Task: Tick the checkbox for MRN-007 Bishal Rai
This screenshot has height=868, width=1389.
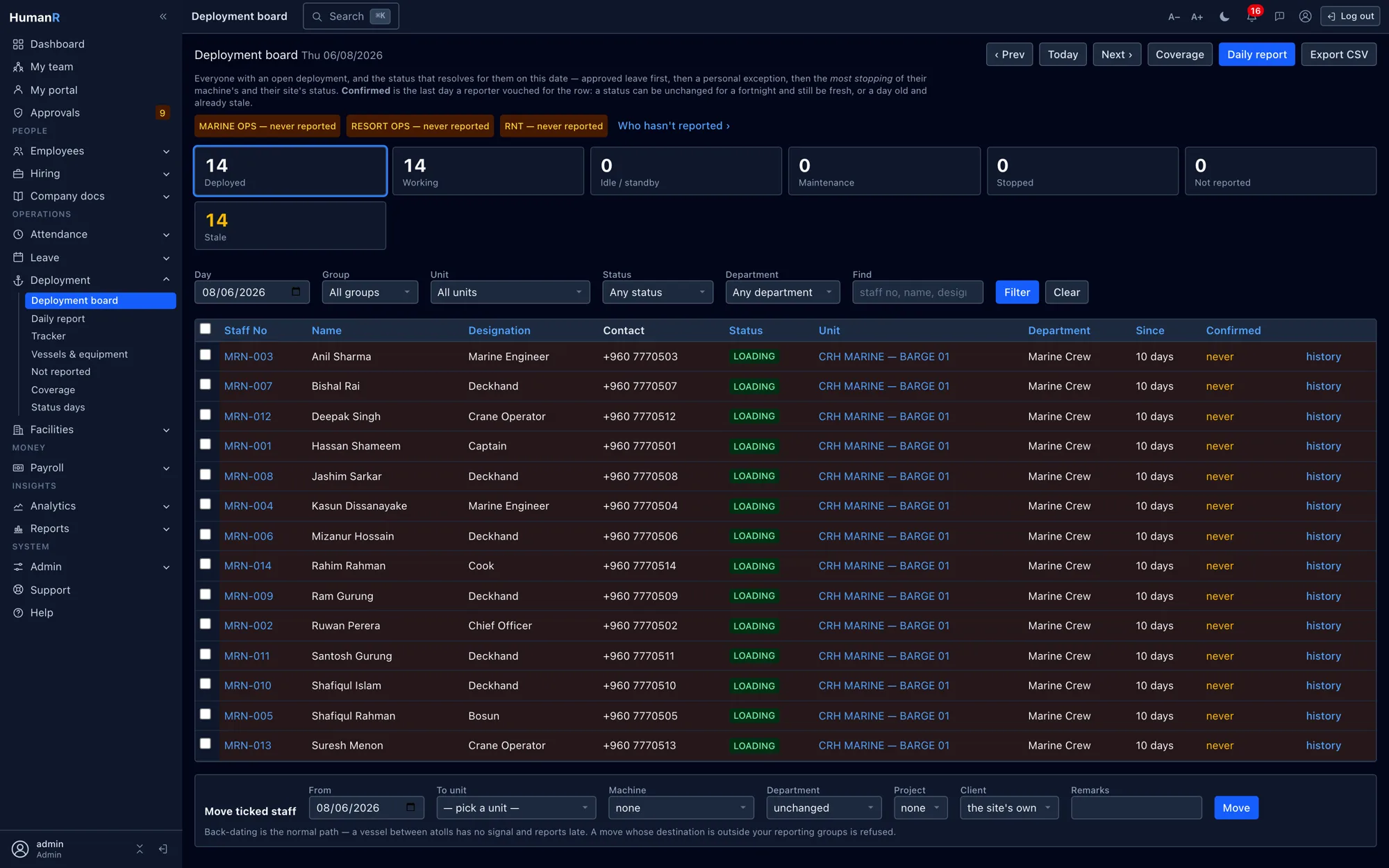Action: coord(206,385)
